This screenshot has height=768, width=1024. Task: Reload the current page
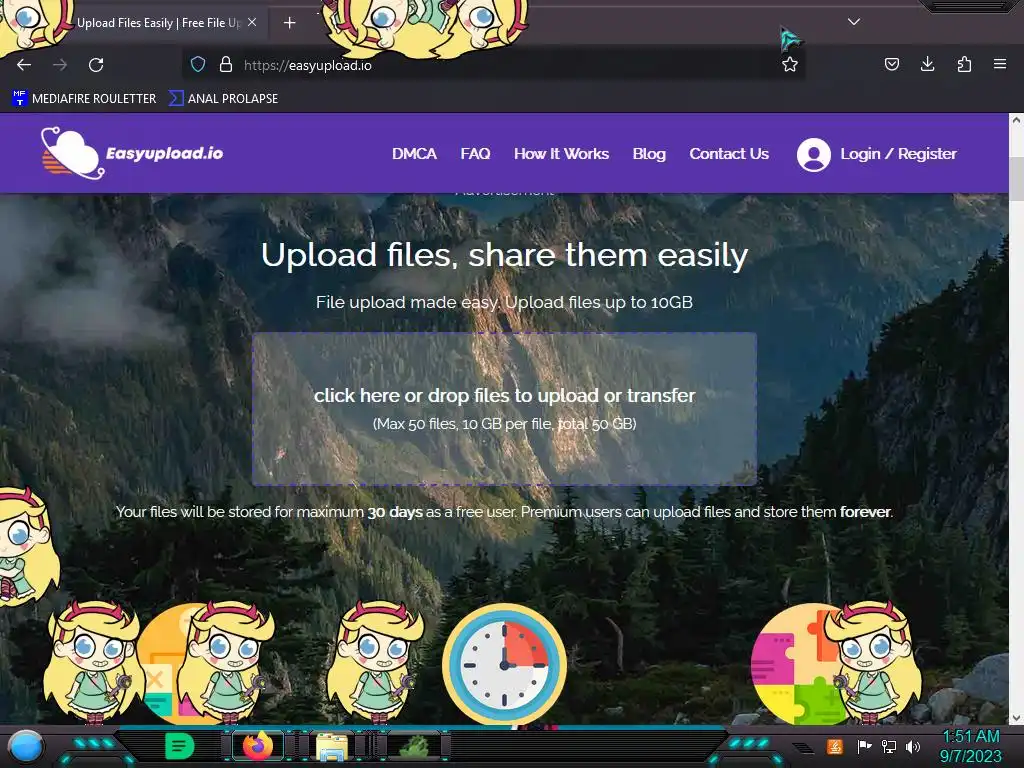click(96, 65)
